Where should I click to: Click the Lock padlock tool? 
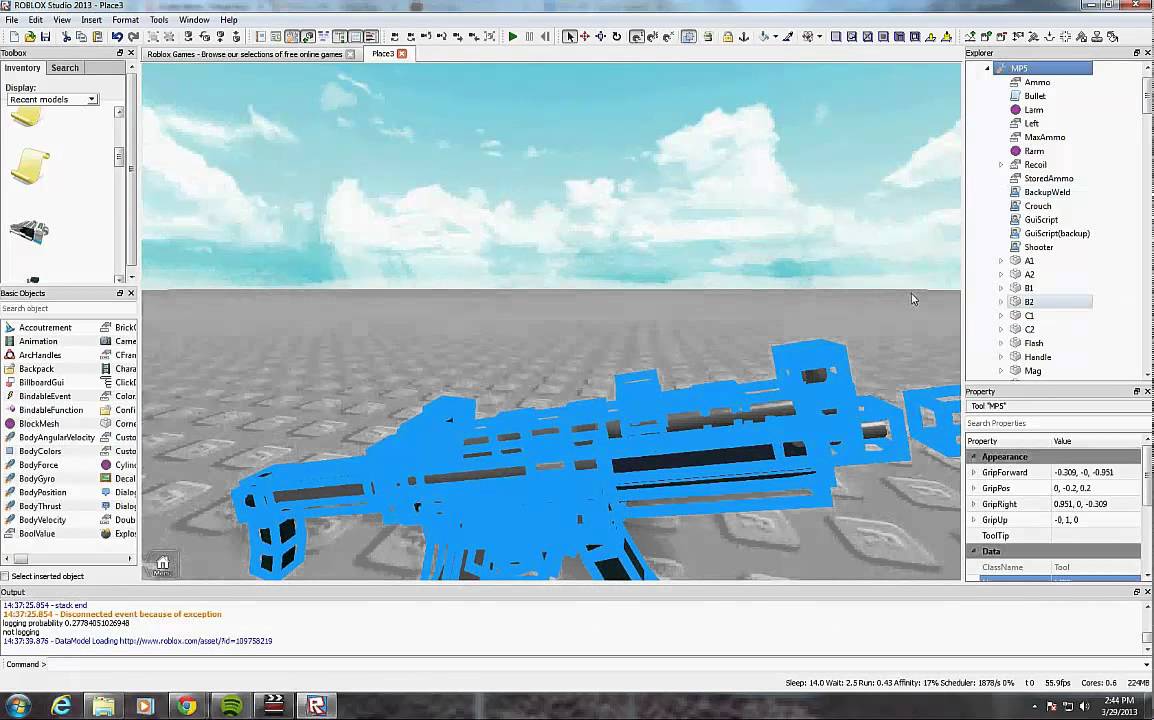pyautogui.click(x=727, y=36)
